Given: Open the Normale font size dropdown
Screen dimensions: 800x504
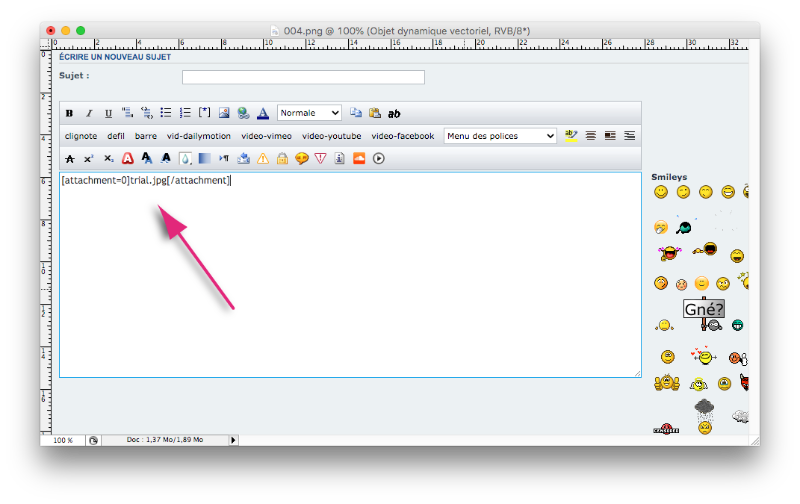Looking at the screenshot, I should tap(309, 113).
